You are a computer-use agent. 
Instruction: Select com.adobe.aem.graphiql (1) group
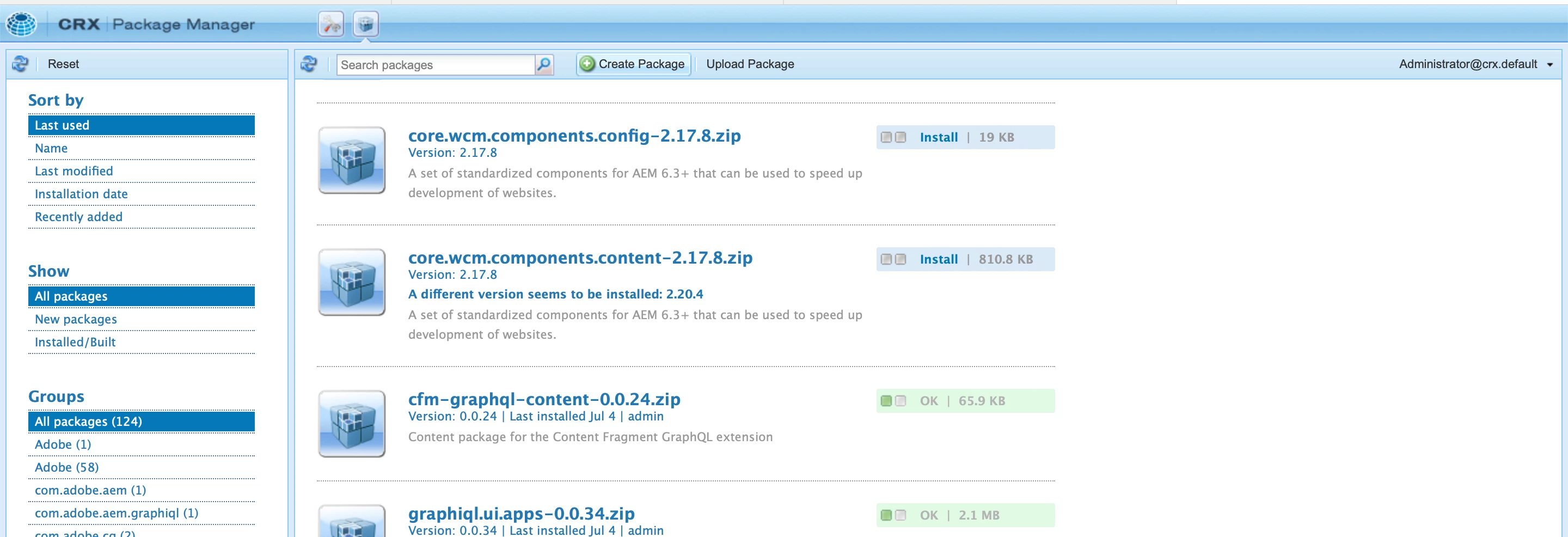[141, 513]
